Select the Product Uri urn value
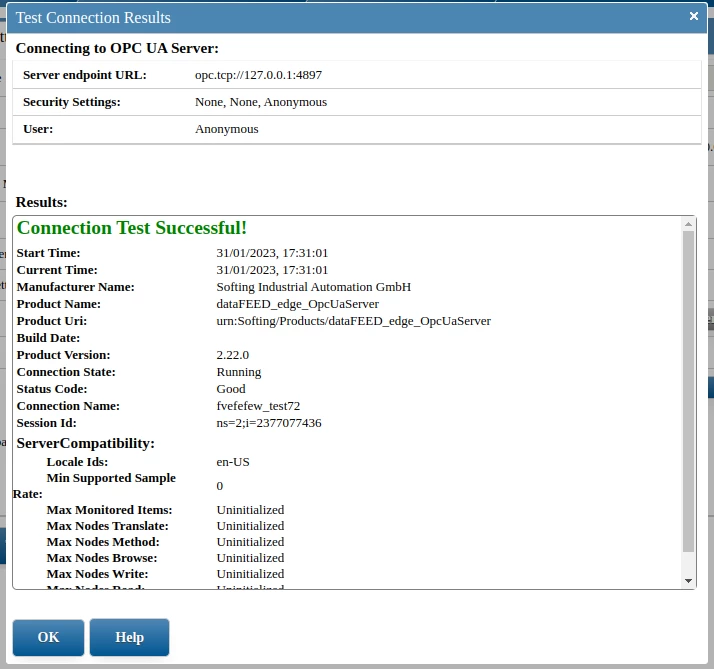The image size is (714, 669). (353, 321)
